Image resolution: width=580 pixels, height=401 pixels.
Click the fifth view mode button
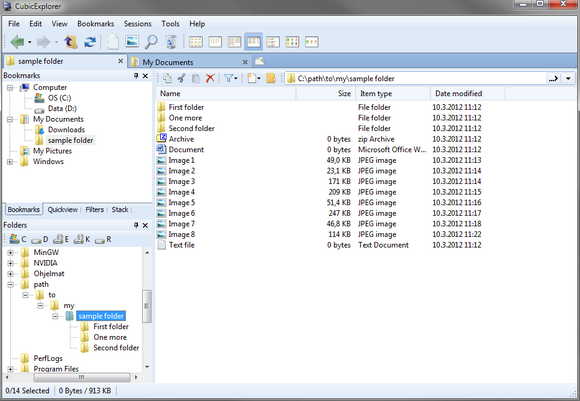click(273, 42)
